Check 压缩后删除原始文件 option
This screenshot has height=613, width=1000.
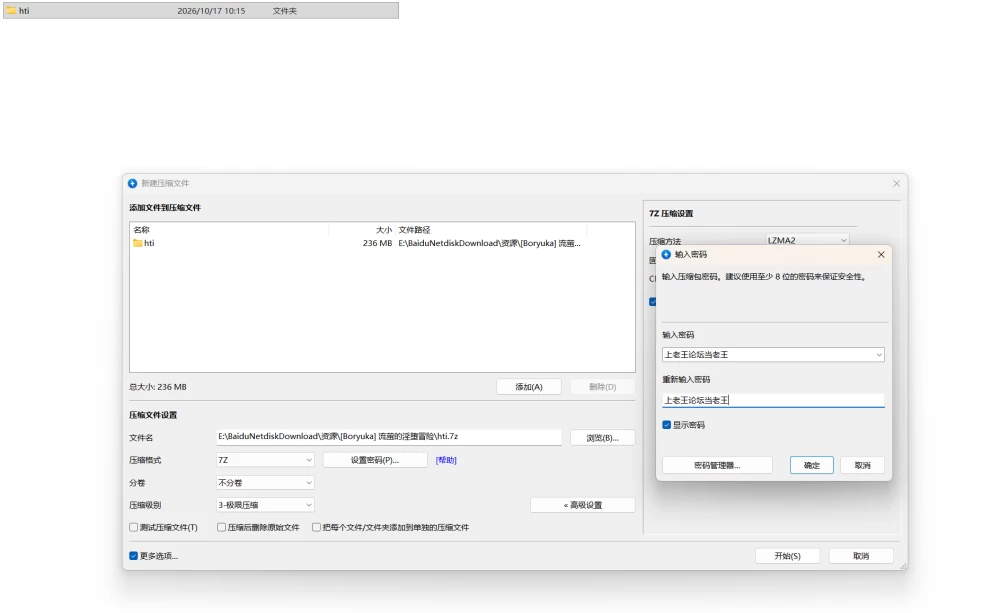coord(221,528)
